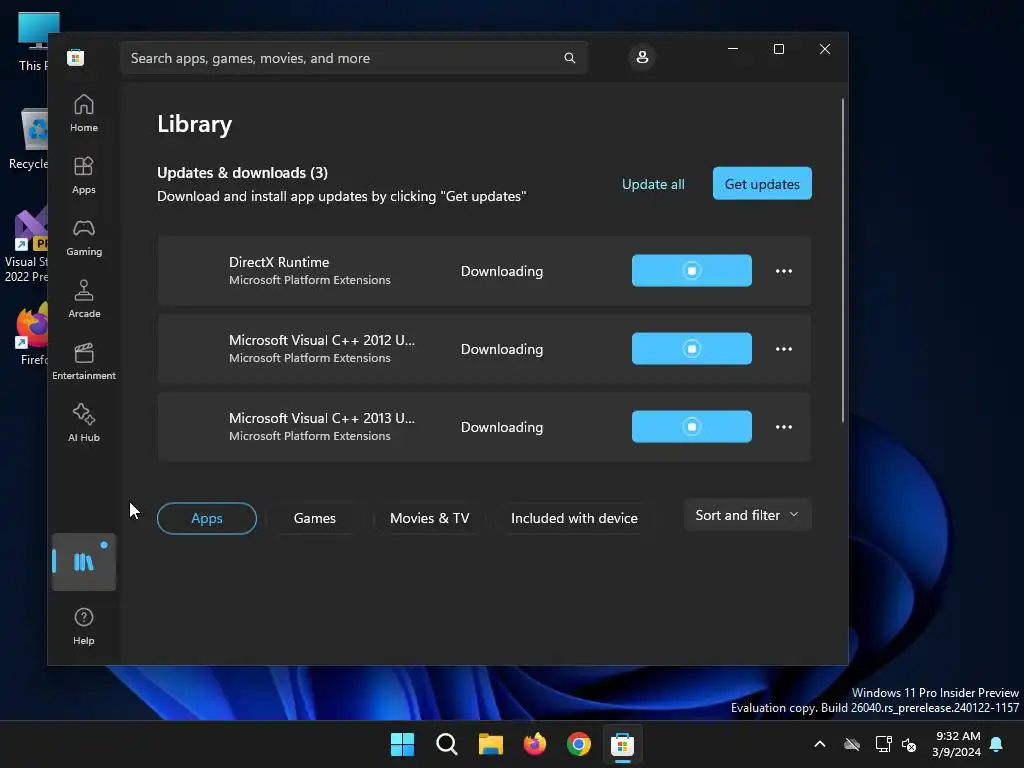Show hidden system tray icons
Image resolution: width=1024 pixels, height=768 pixels.
pos(820,744)
